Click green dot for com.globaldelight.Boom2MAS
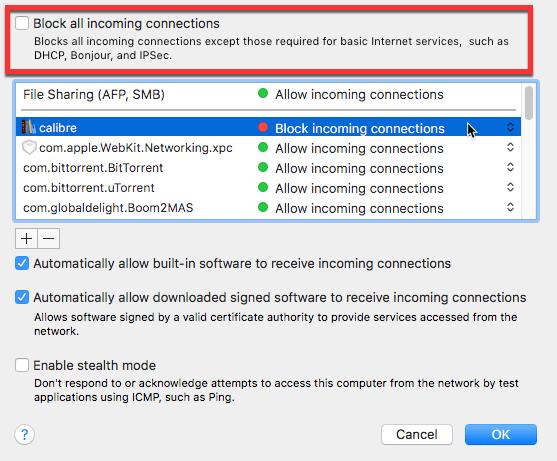The image size is (557, 461). coord(263,207)
